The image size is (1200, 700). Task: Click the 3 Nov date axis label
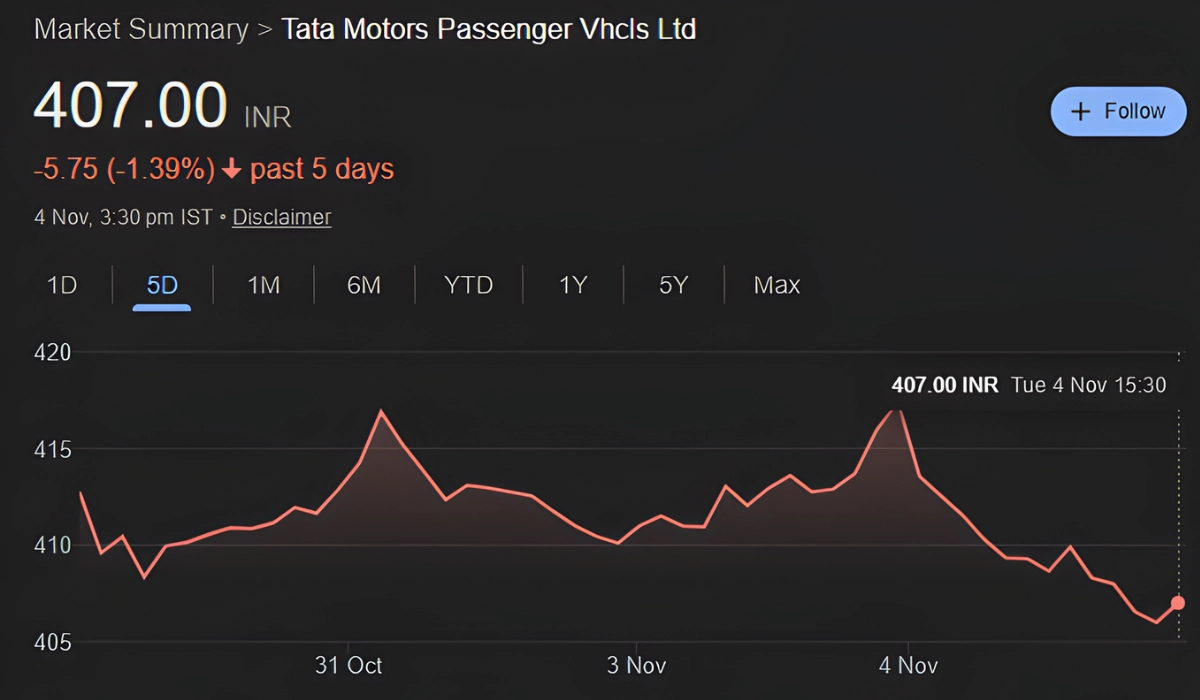coord(636,665)
